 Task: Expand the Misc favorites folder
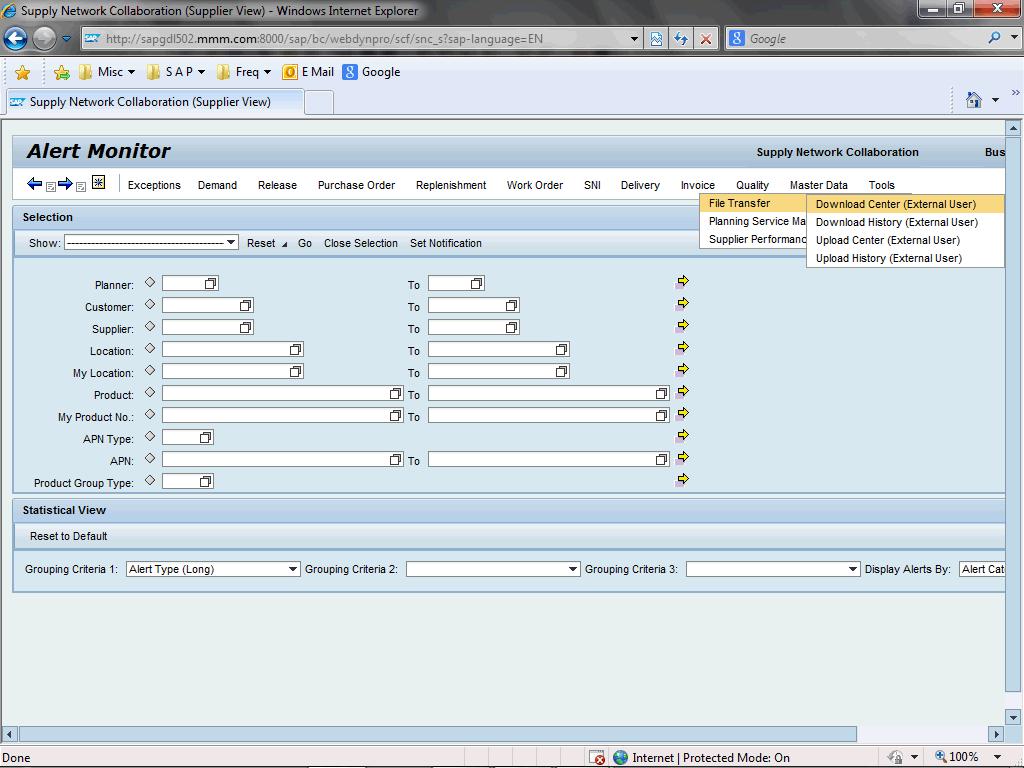click(107, 72)
